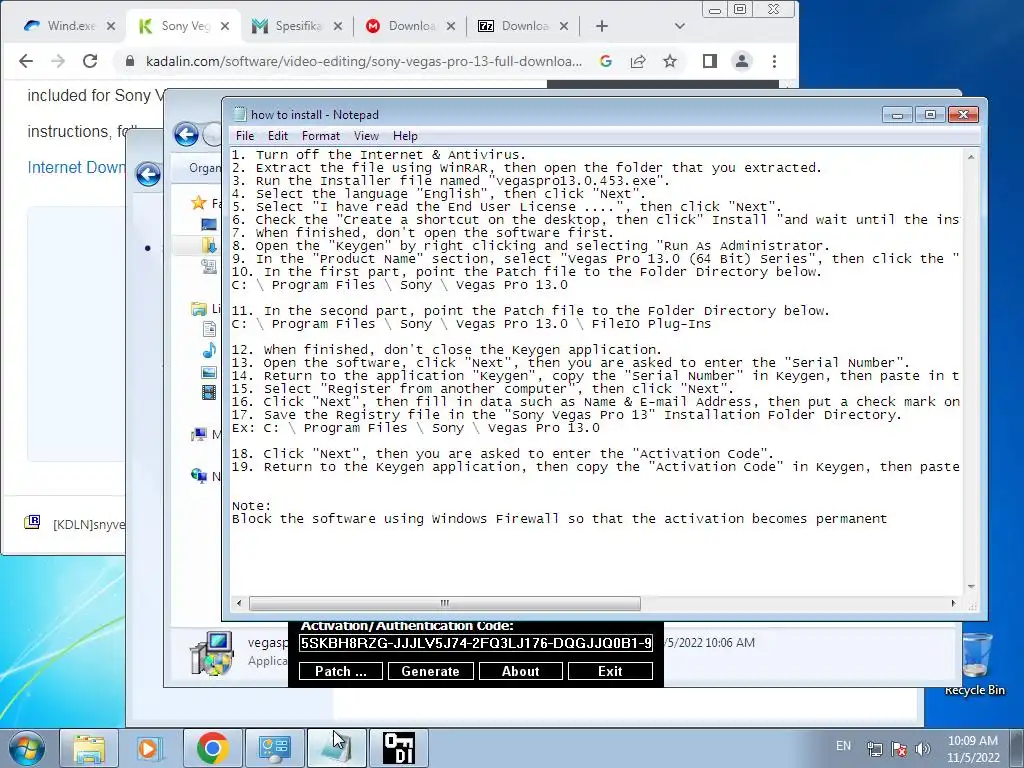Select Computer icon in Explorer sidebar

199,434
